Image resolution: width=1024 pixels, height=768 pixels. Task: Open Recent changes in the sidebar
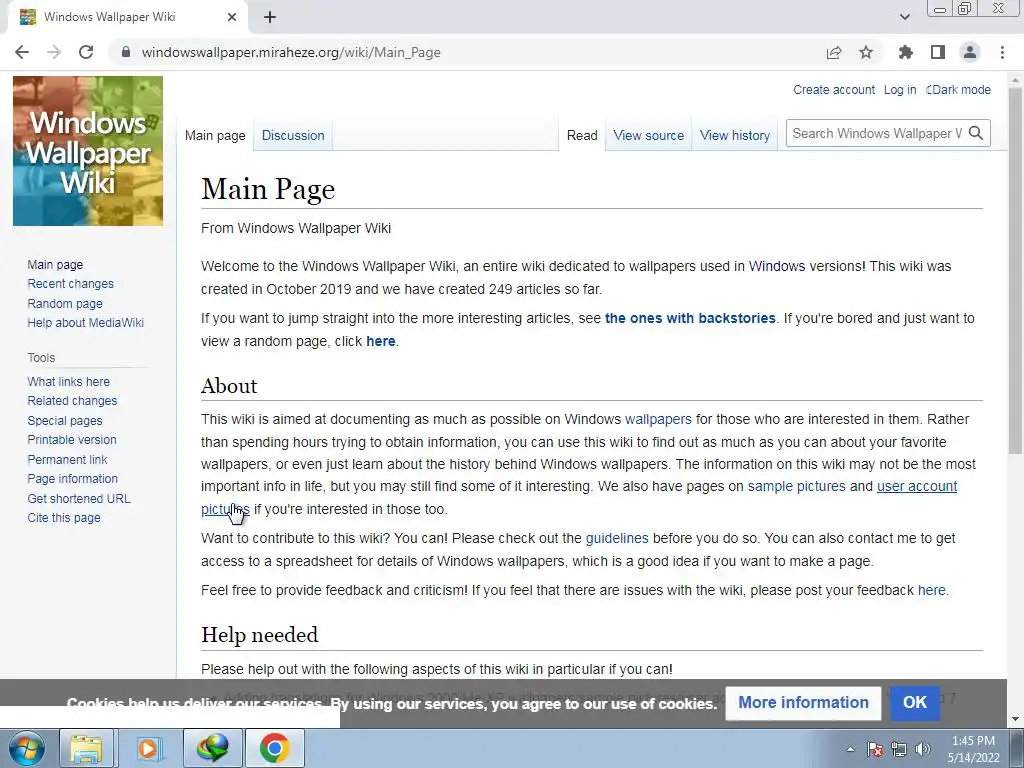pyautogui.click(x=71, y=283)
